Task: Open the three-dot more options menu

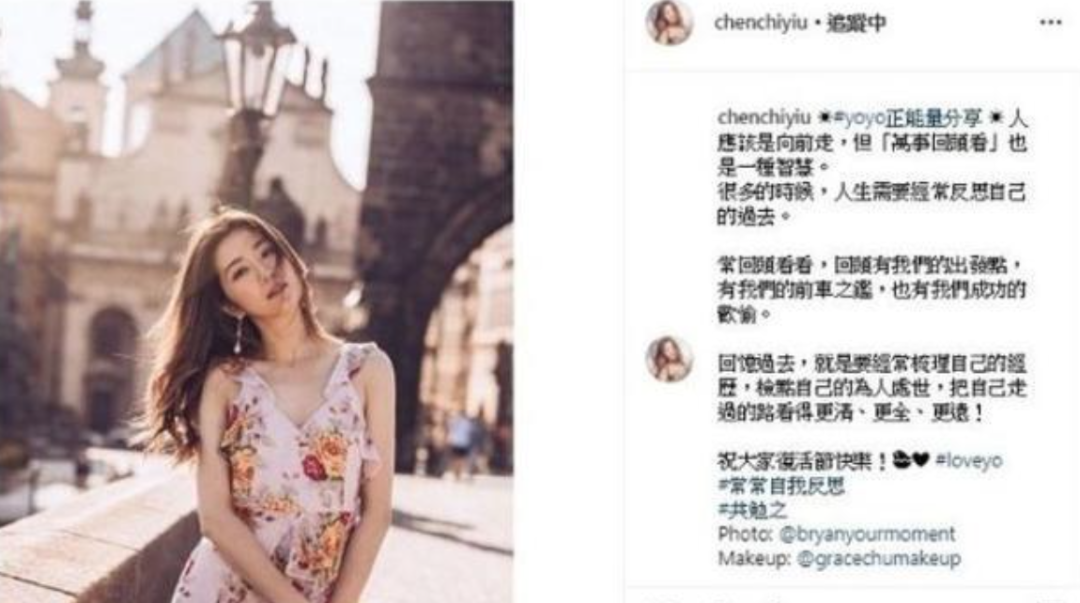Action: tap(1050, 23)
